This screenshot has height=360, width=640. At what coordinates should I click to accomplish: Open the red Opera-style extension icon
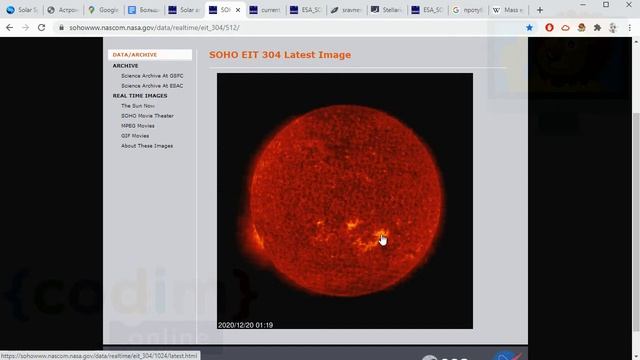(x=549, y=27)
